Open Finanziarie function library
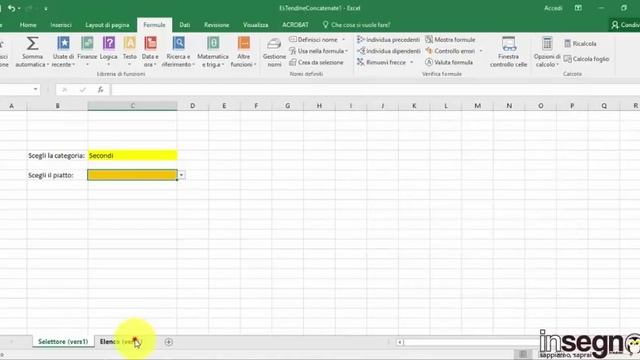This screenshot has width=640, height=360. (87, 51)
